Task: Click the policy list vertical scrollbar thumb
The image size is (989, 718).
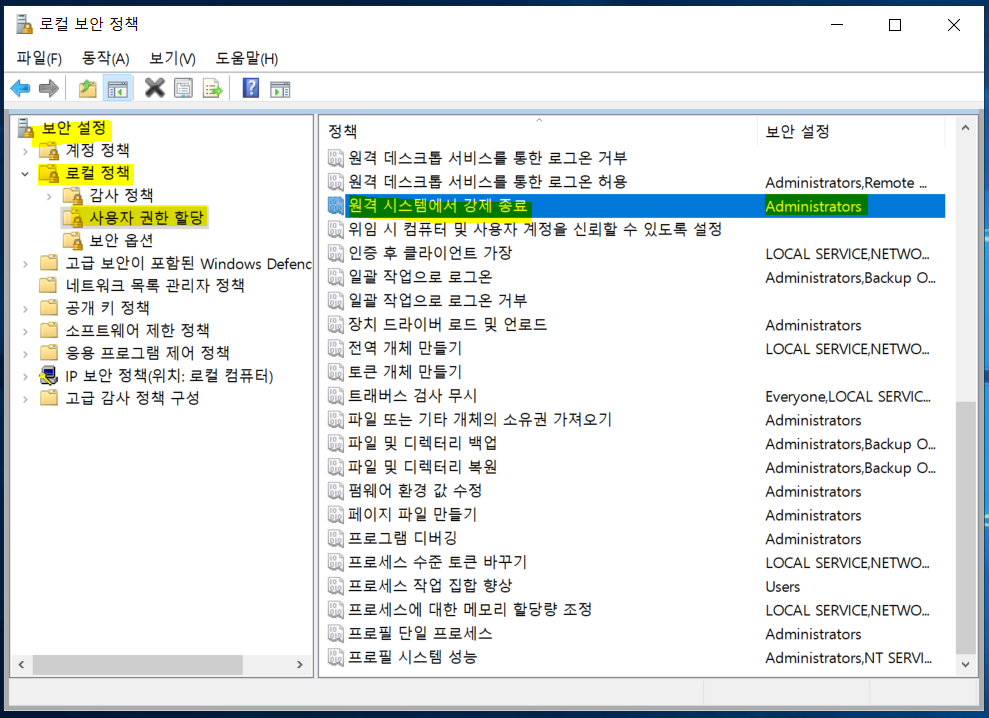Action: tap(966, 527)
